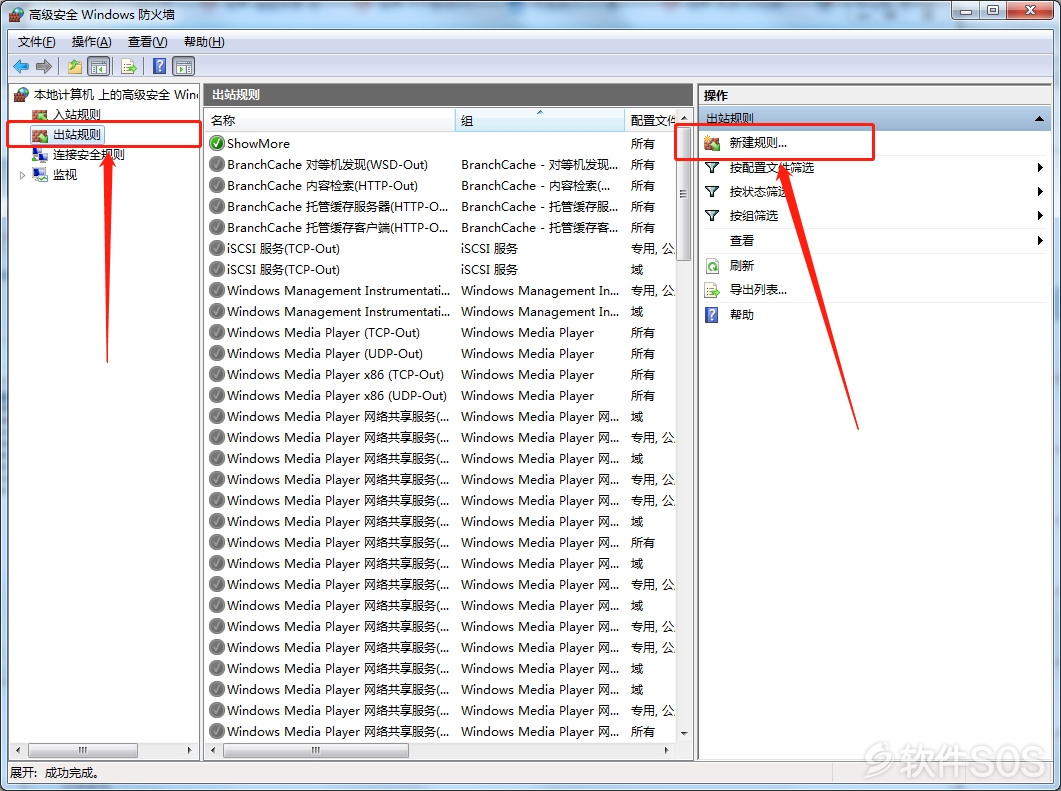Click the 按状态筛选 funnel icon
1061x791 pixels.
pos(712,191)
